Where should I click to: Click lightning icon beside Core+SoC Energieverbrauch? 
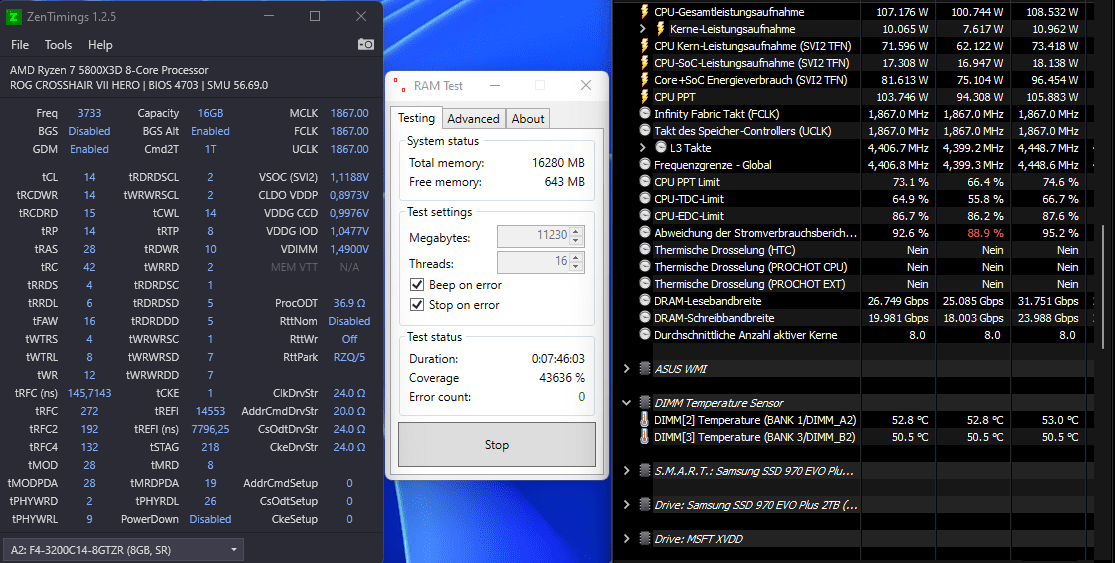click(x=644, y=80)
